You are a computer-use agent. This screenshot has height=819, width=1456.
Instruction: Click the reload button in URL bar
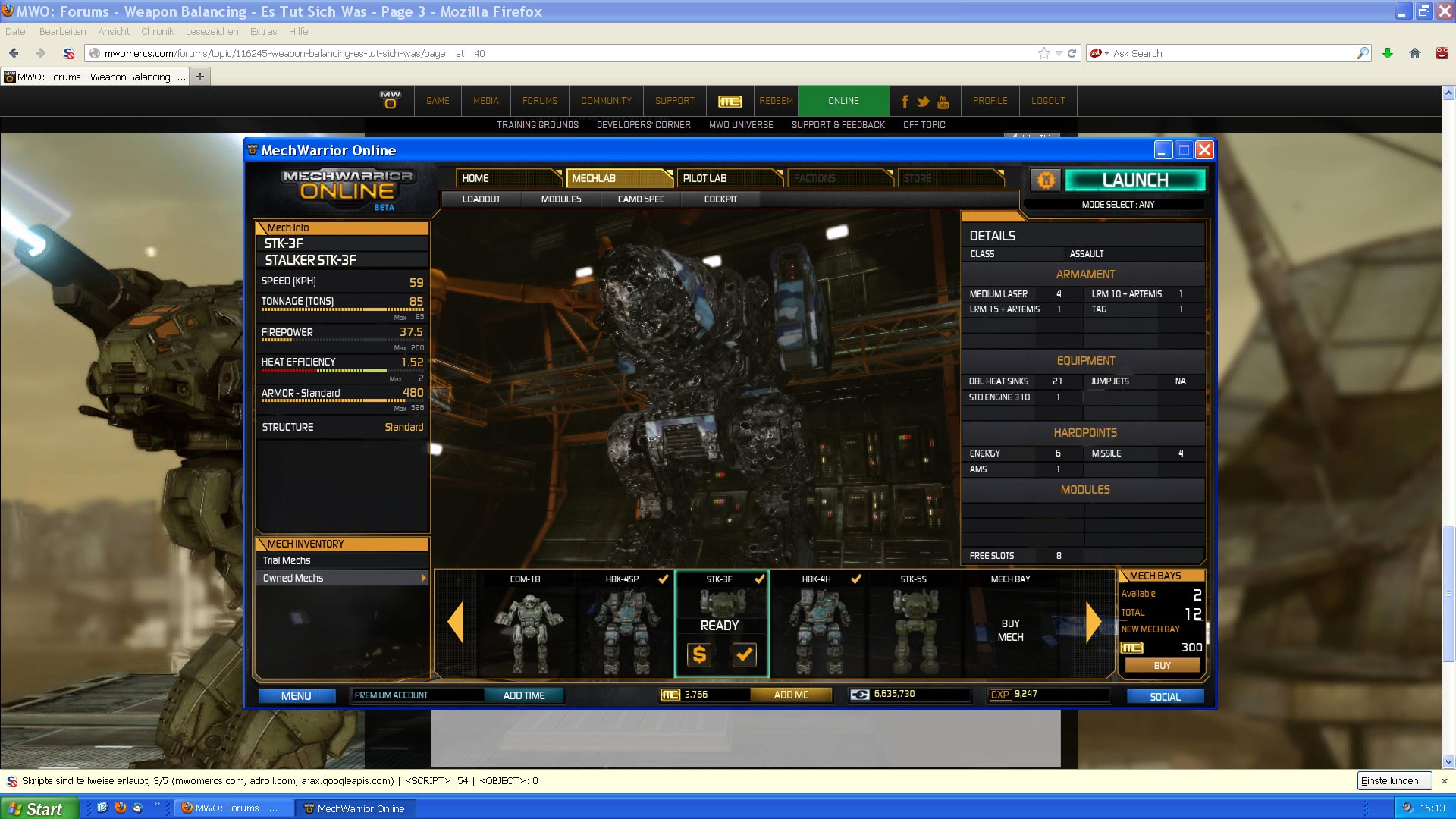click(1072, 53)
